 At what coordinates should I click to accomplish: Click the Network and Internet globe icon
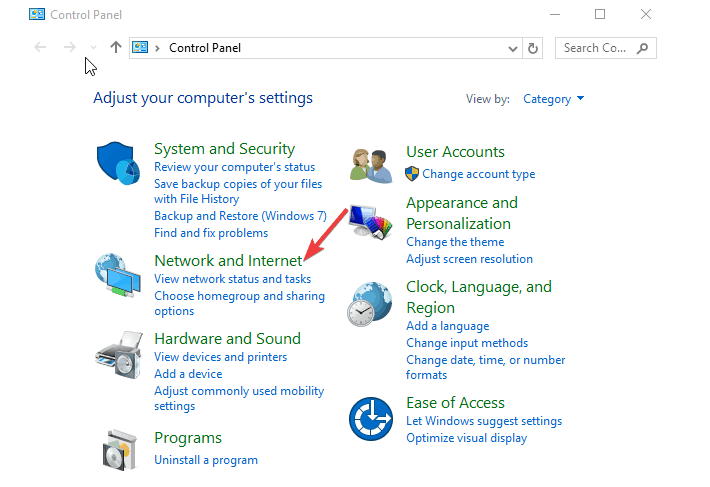tap(118, 275)
